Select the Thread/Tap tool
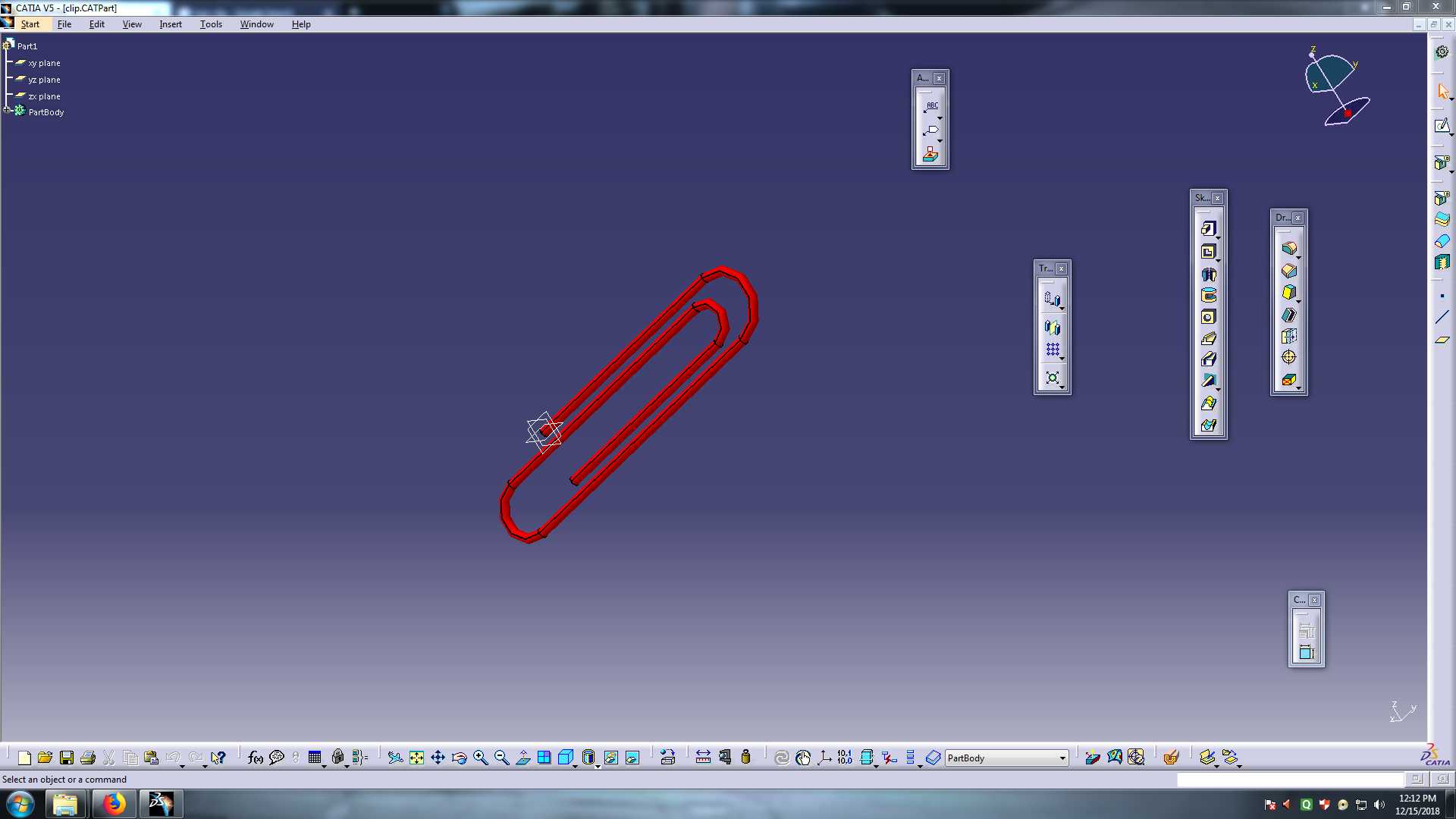The image size is (1456, 819). (1288, 357)
